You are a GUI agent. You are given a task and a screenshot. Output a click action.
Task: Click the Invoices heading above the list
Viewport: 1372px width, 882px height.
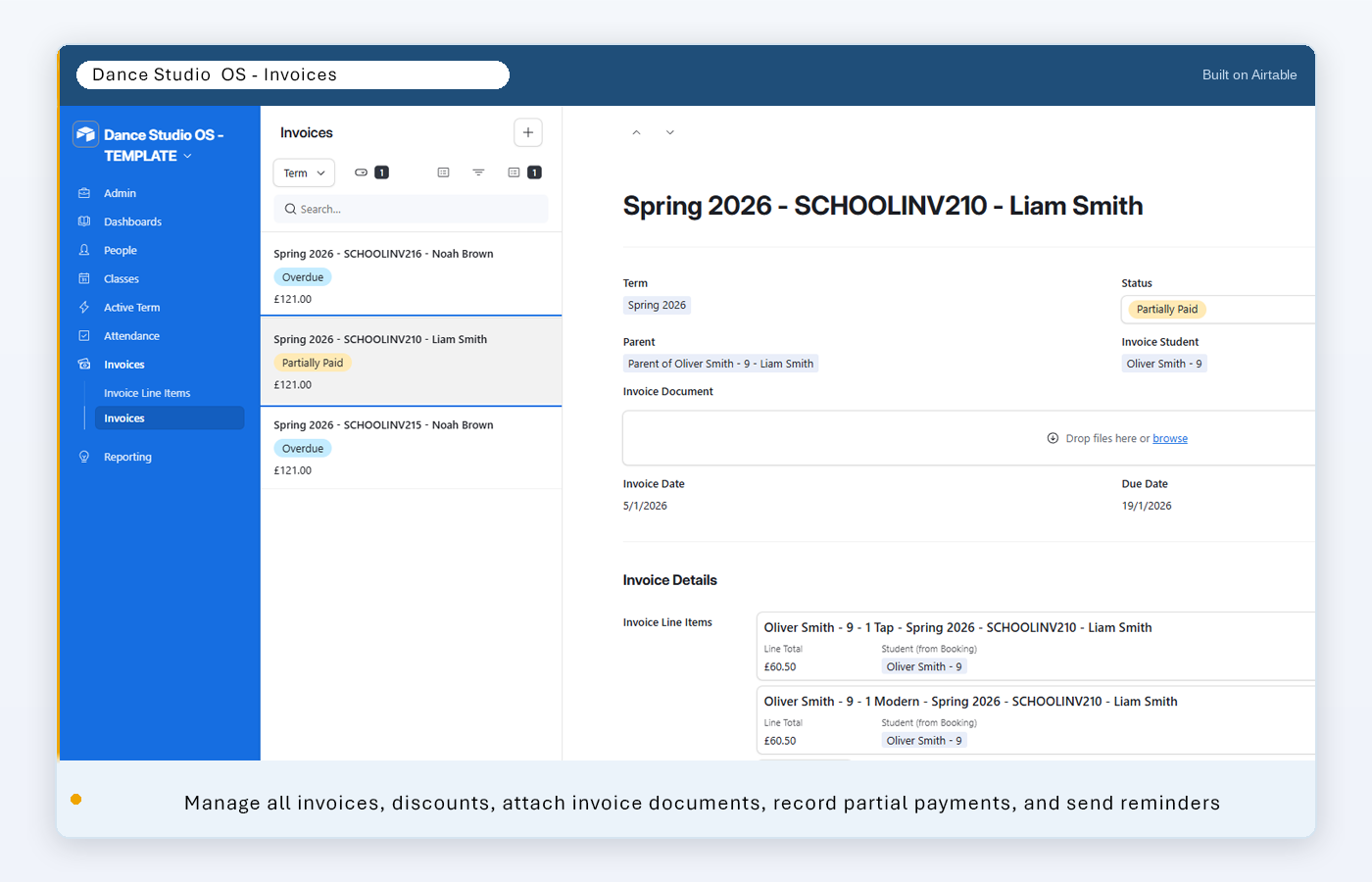tap(307, 132)
